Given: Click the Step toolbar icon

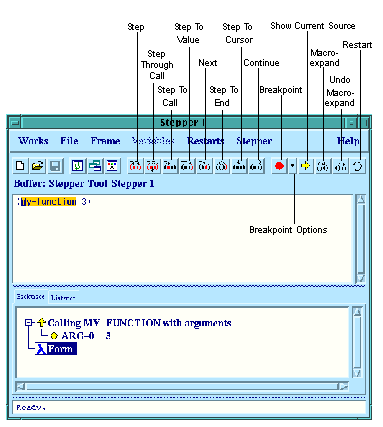Looking at the screenshot, I should point(136,166).
